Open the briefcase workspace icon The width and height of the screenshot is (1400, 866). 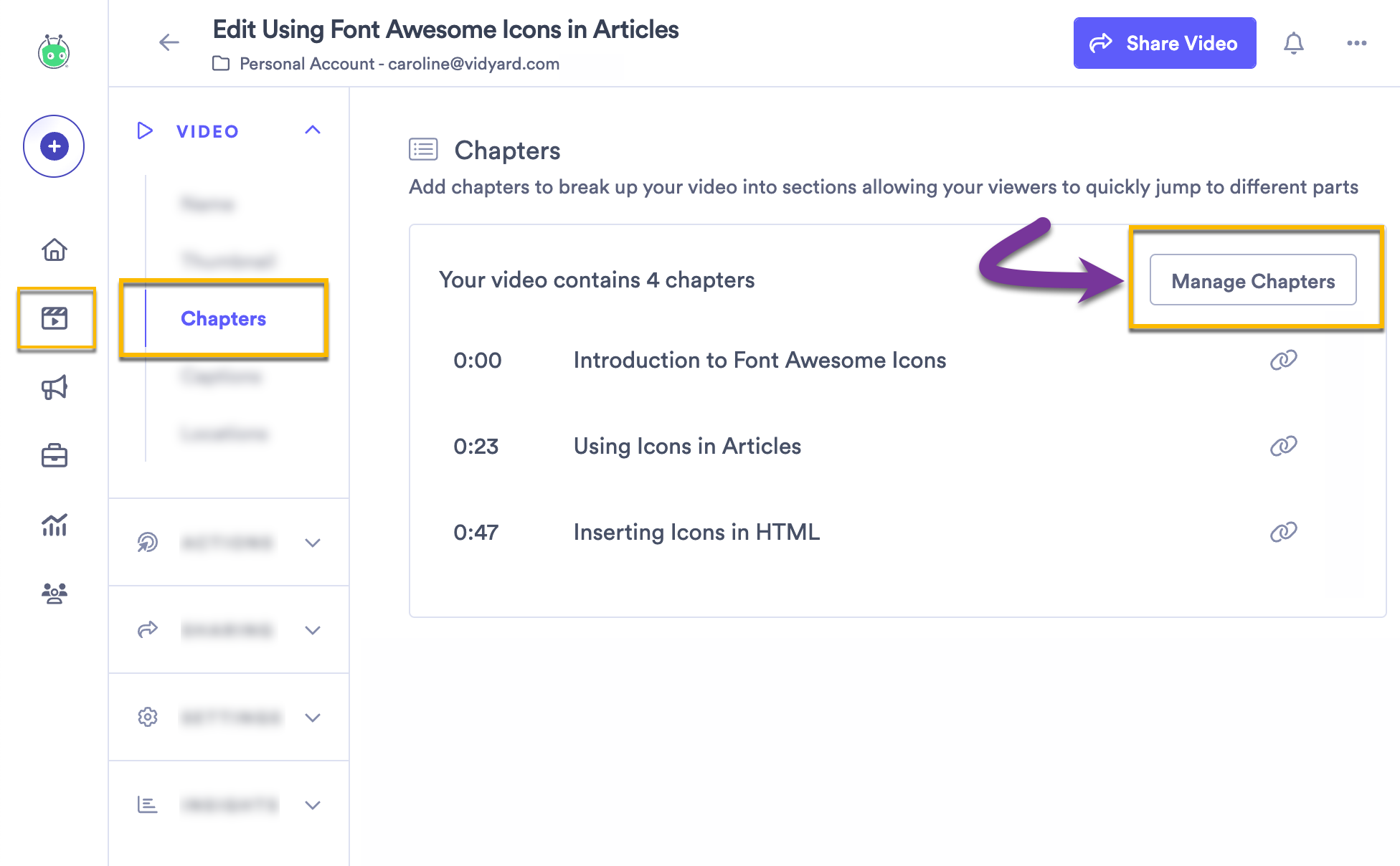(x=55, y=456)
